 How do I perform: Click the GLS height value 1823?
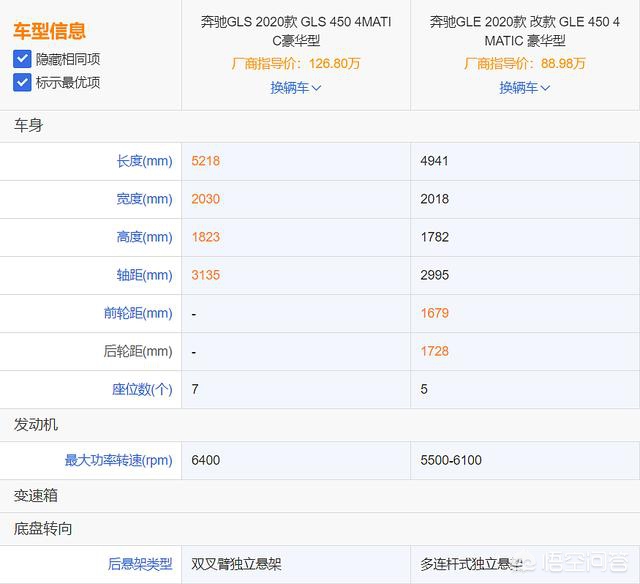coord(206,237)
